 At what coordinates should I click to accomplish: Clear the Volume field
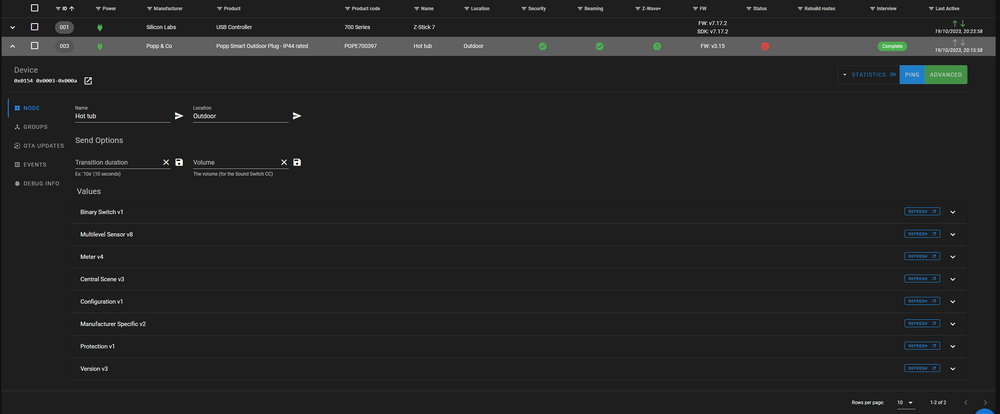(x=284, y=163)
